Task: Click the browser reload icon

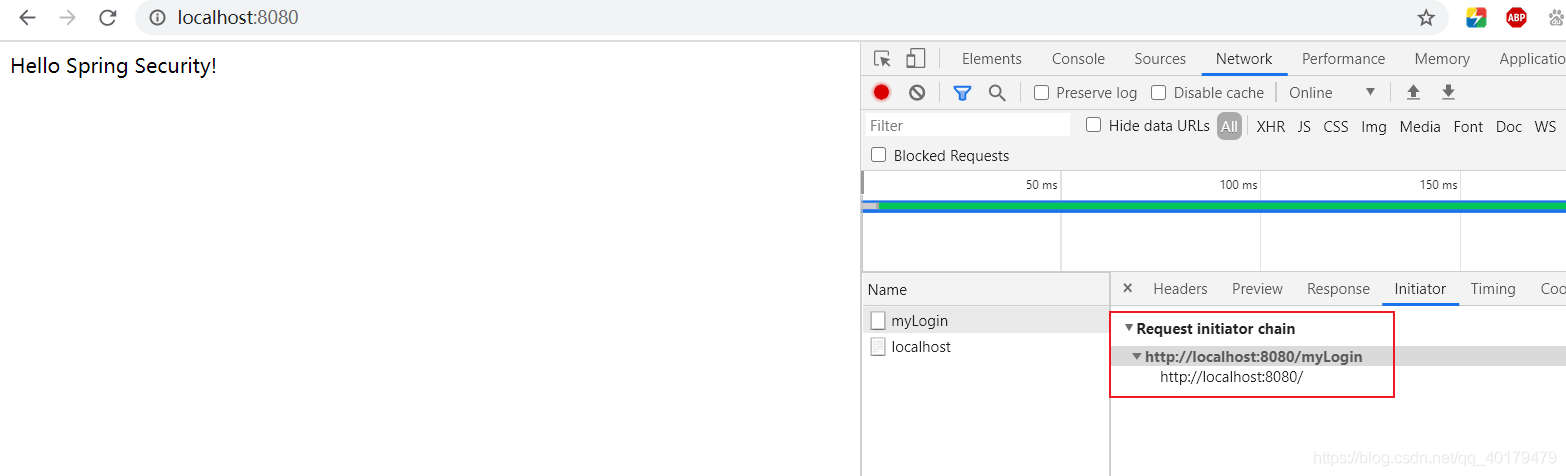Action: (x=108, y=18)
